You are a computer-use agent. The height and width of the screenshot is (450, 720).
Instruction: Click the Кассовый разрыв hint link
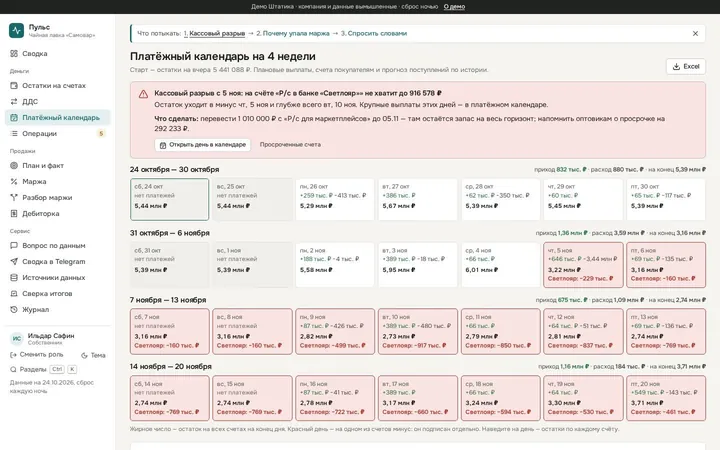(217, 34)
